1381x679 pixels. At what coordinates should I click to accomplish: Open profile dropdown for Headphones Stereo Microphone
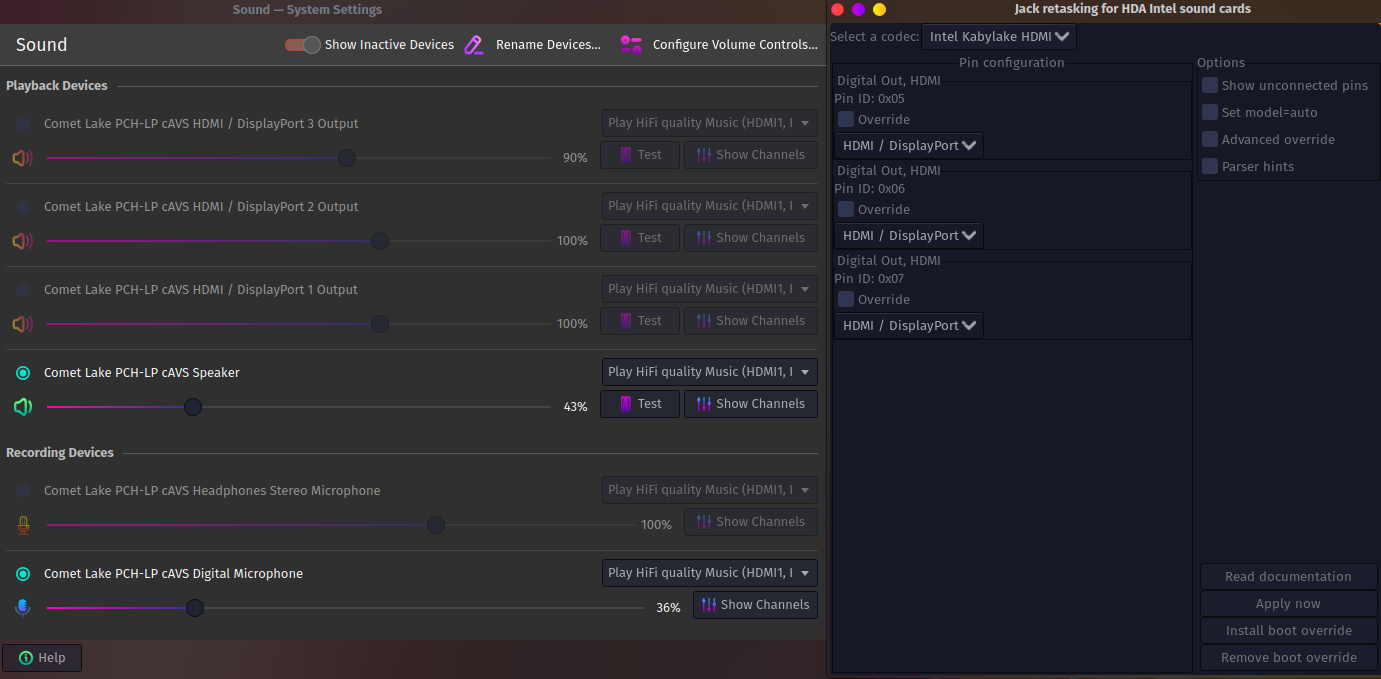710,490
